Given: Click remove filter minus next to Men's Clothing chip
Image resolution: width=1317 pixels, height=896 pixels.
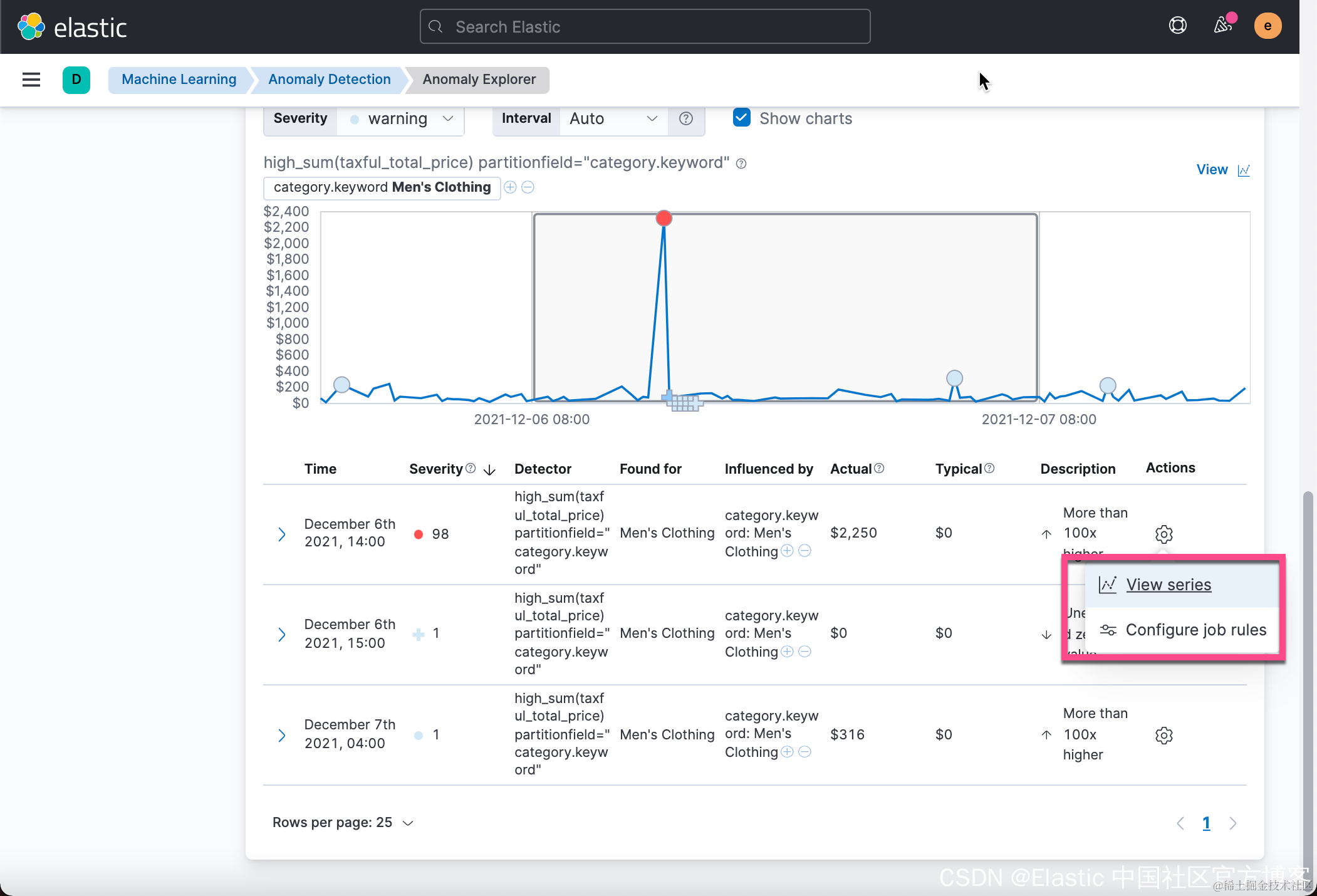Looking at the screenshot, I should point(528,187).
